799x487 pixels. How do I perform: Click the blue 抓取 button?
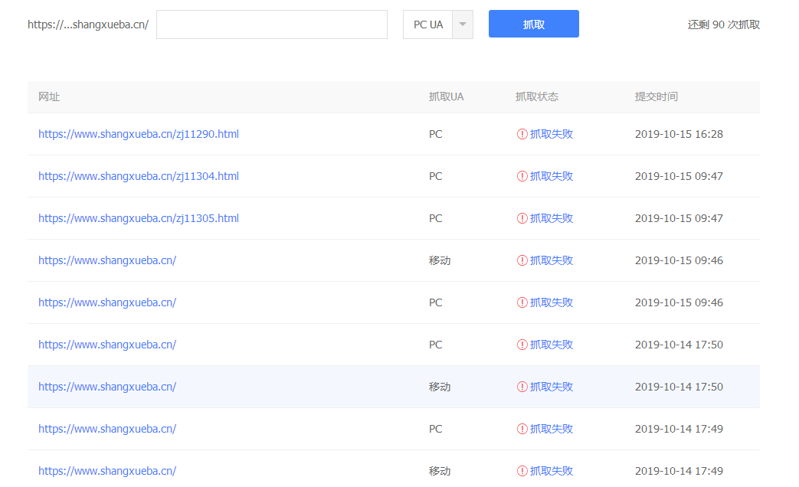point(534,24)
